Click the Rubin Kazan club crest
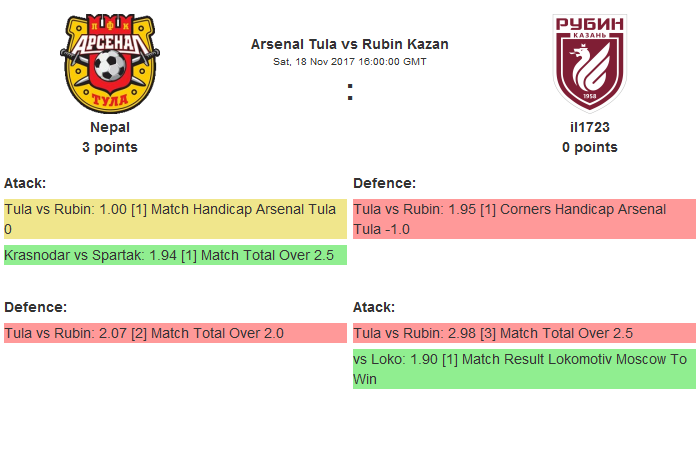The width and height of the screenshot is (700, 460). 590,62
